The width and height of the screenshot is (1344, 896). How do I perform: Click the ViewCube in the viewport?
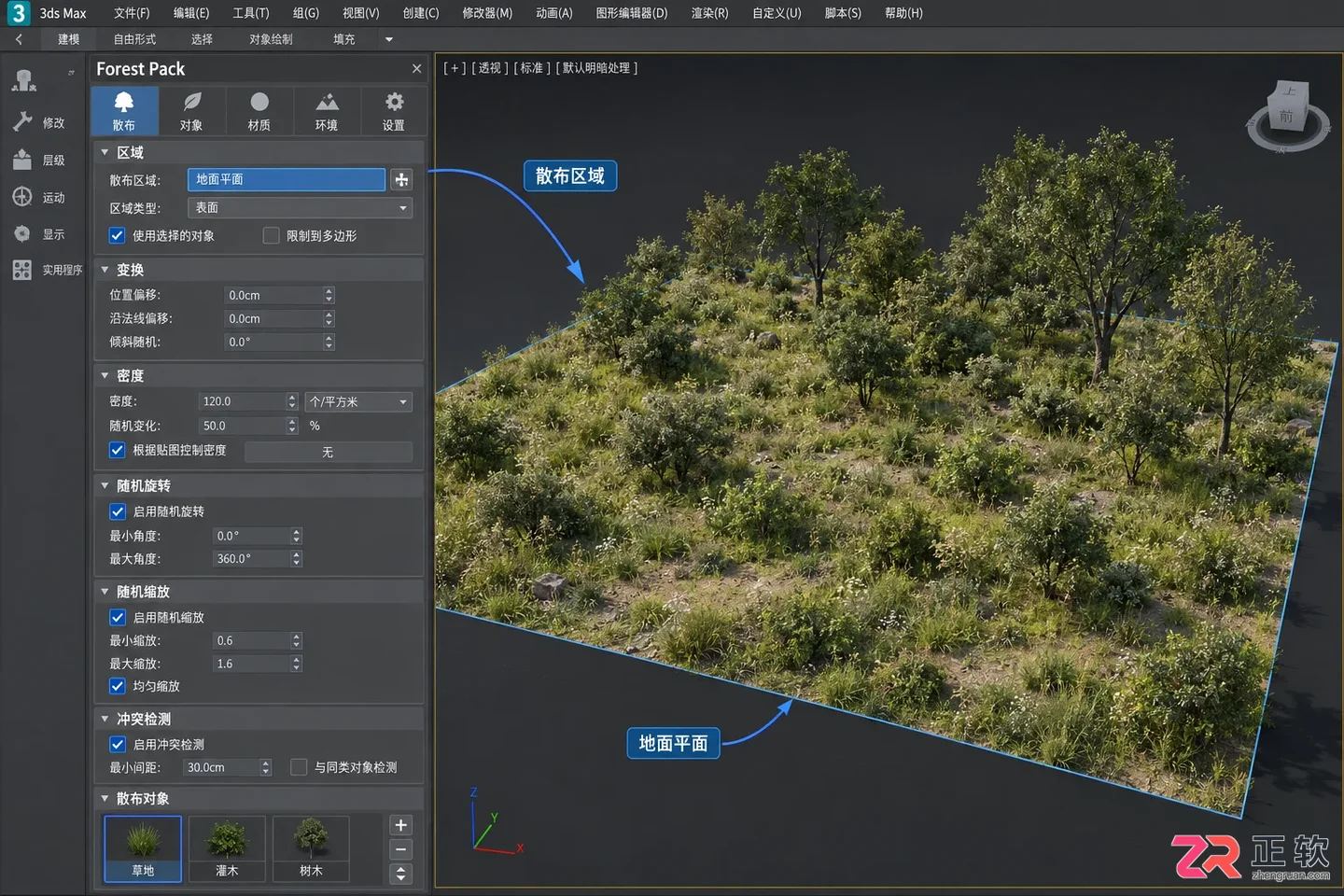[1288, 117]
